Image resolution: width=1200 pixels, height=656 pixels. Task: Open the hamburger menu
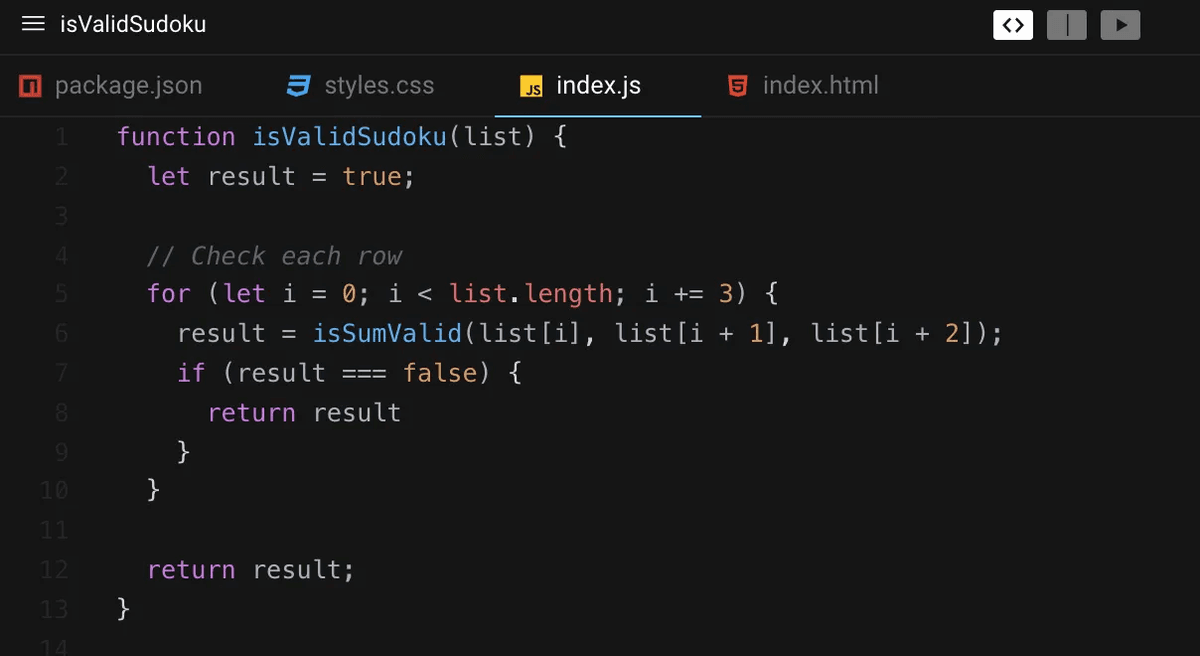(x=33, y=24)
